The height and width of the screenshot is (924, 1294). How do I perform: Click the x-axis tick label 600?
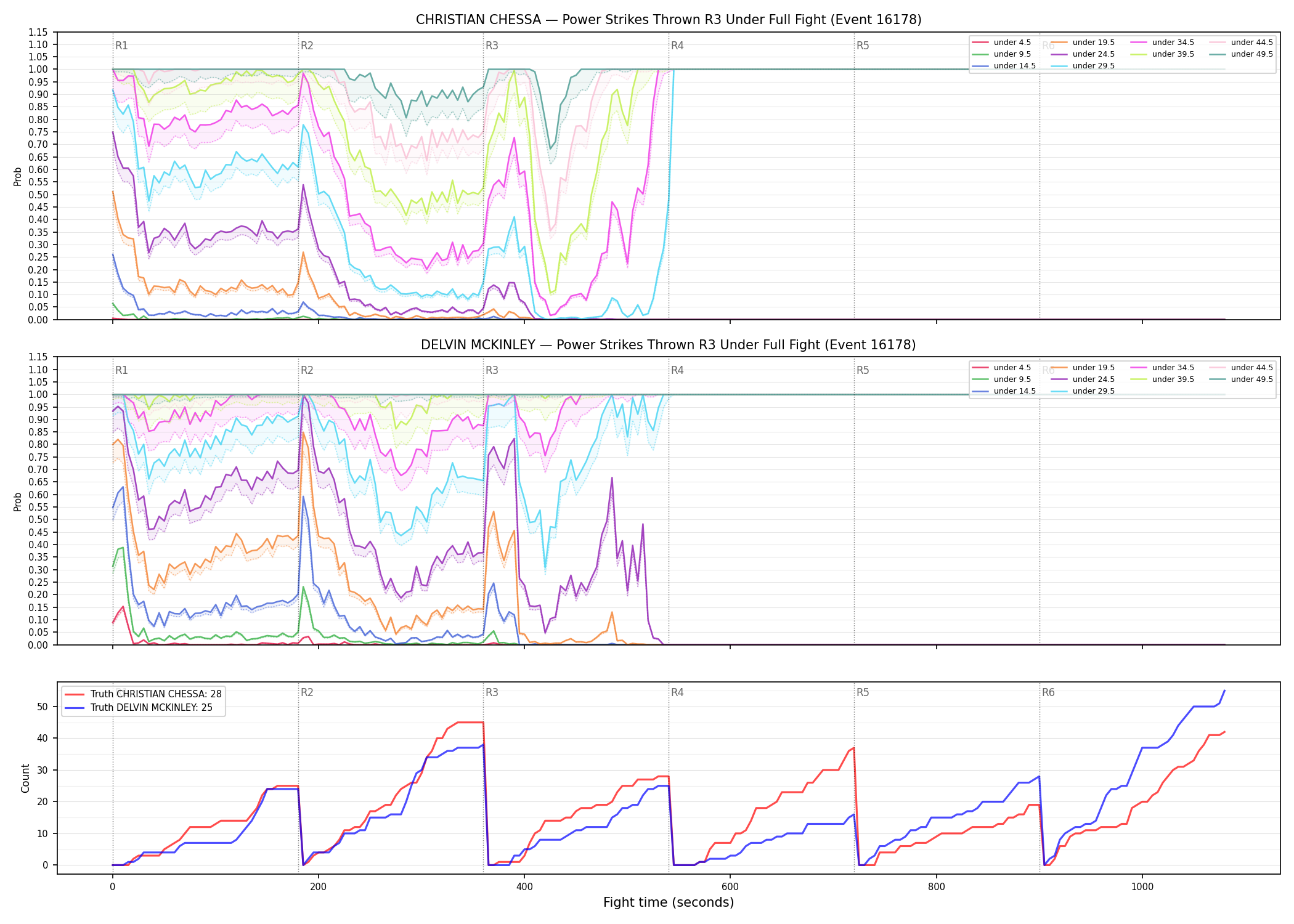tap(730, 887)
